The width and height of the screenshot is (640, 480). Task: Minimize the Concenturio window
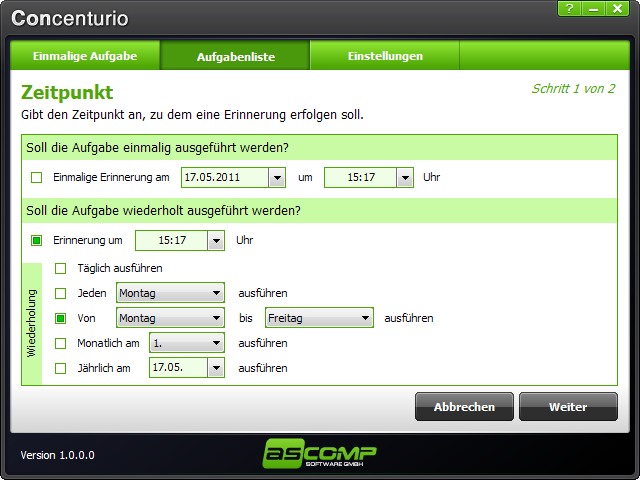pos(593,9)
